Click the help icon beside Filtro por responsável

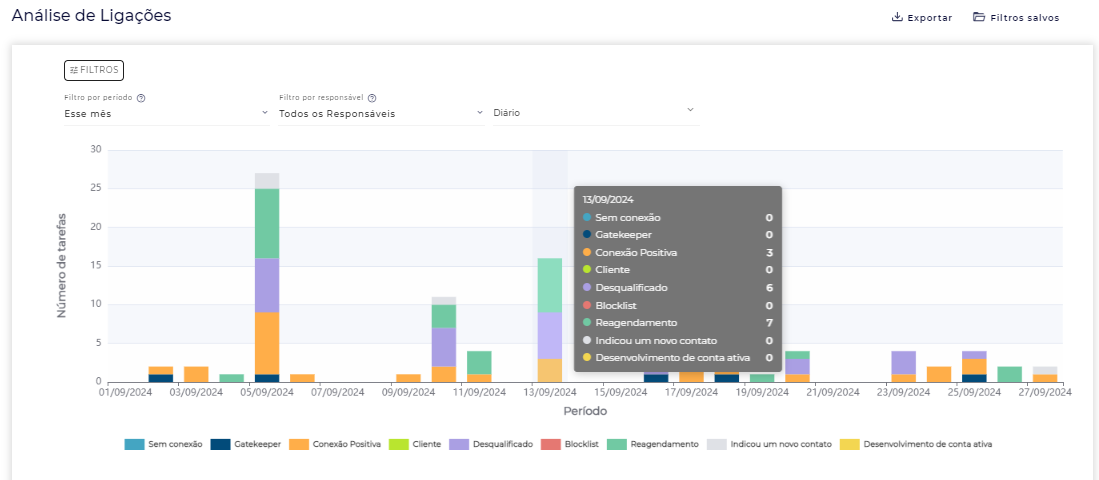click(x=372, y=98)
